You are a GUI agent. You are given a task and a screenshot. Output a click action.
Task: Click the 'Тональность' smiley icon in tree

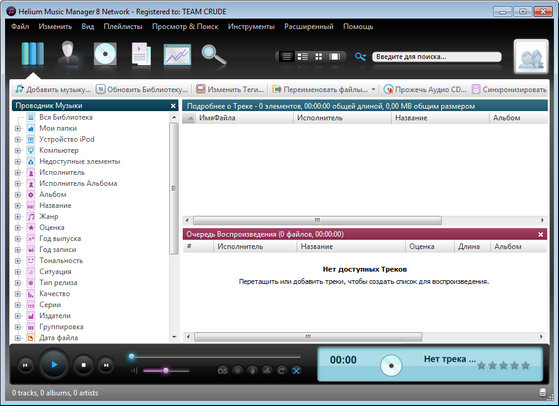tap(31, 261)
